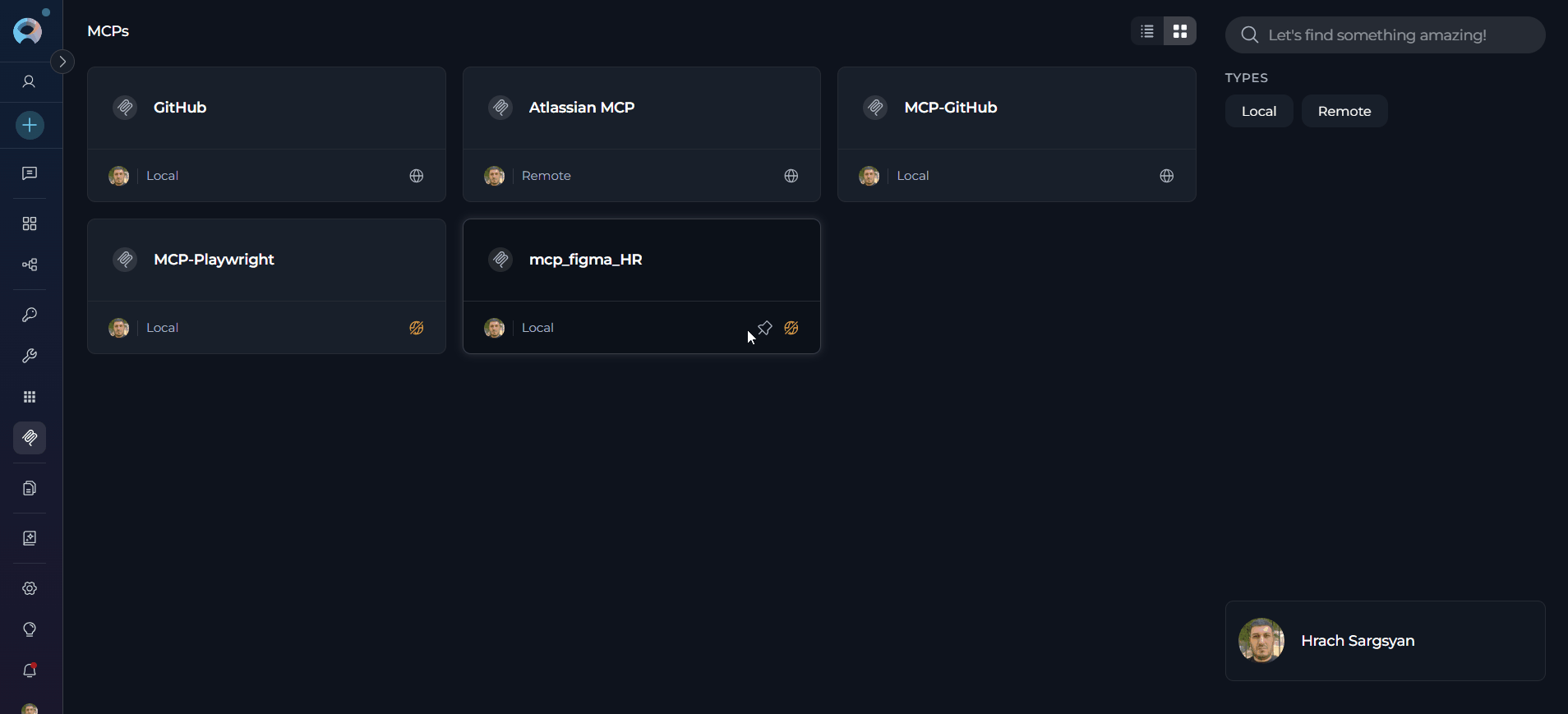Open Hrach Sargsyan's profile card

tap(1386, 641)
